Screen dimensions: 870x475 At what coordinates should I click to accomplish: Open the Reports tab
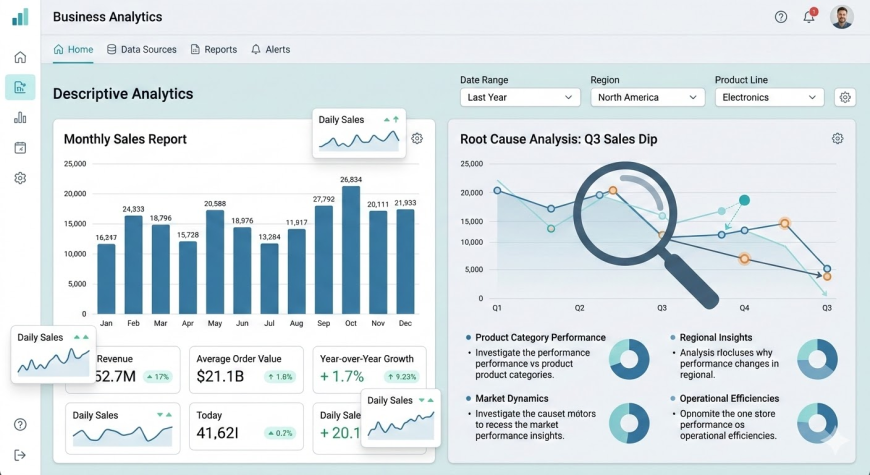click(x=213, y=49)
